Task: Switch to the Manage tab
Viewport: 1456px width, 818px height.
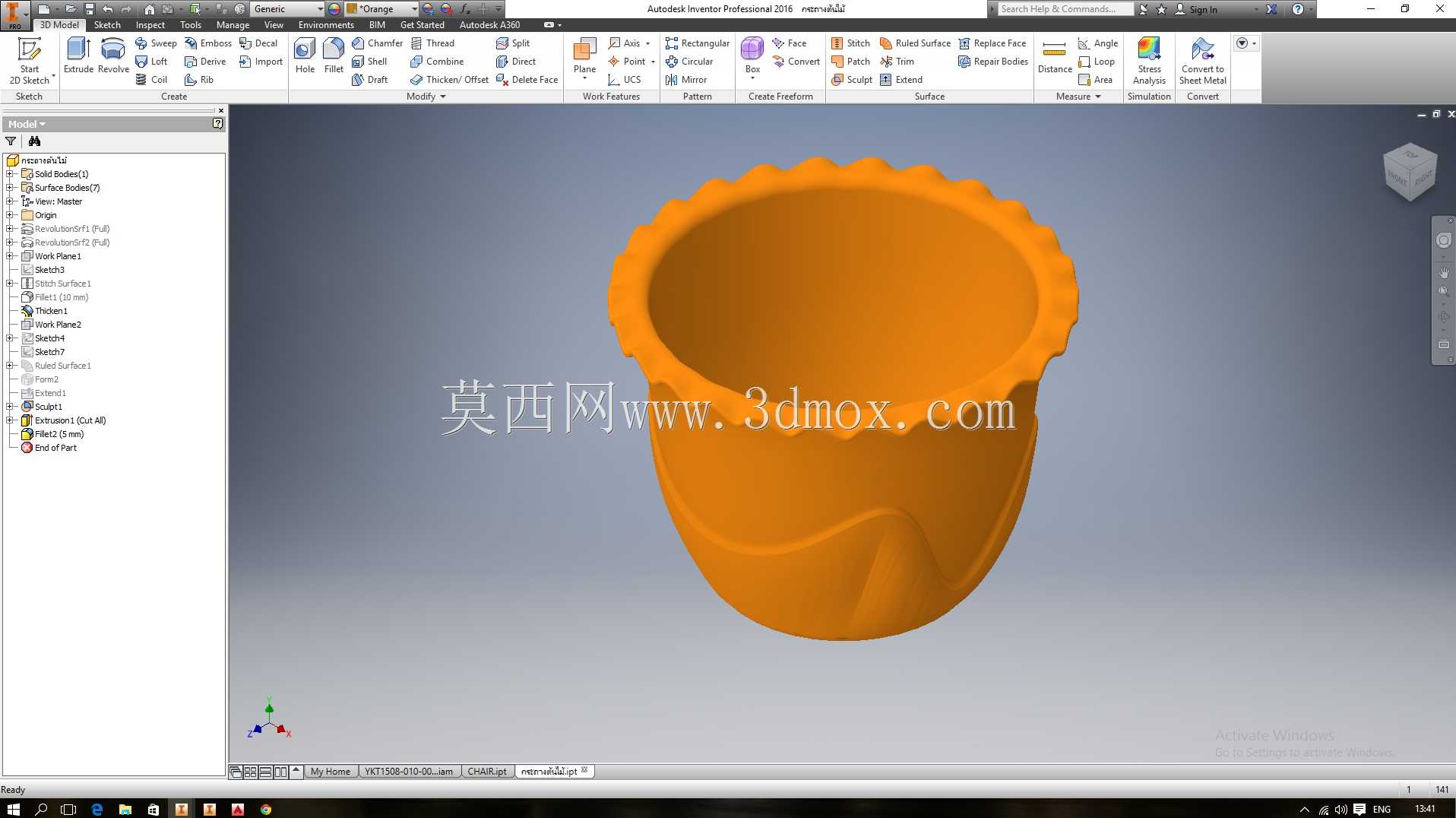Action: (x=233, y=25)
